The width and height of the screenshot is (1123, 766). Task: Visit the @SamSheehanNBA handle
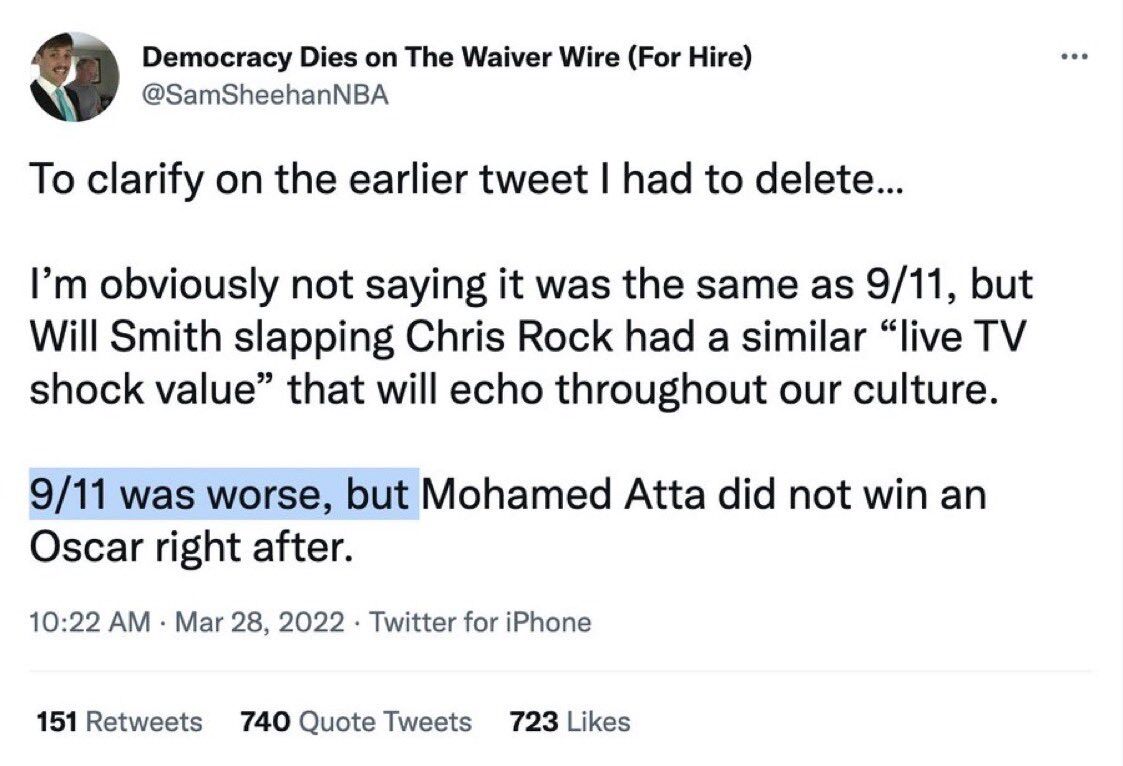coord(266,94)
